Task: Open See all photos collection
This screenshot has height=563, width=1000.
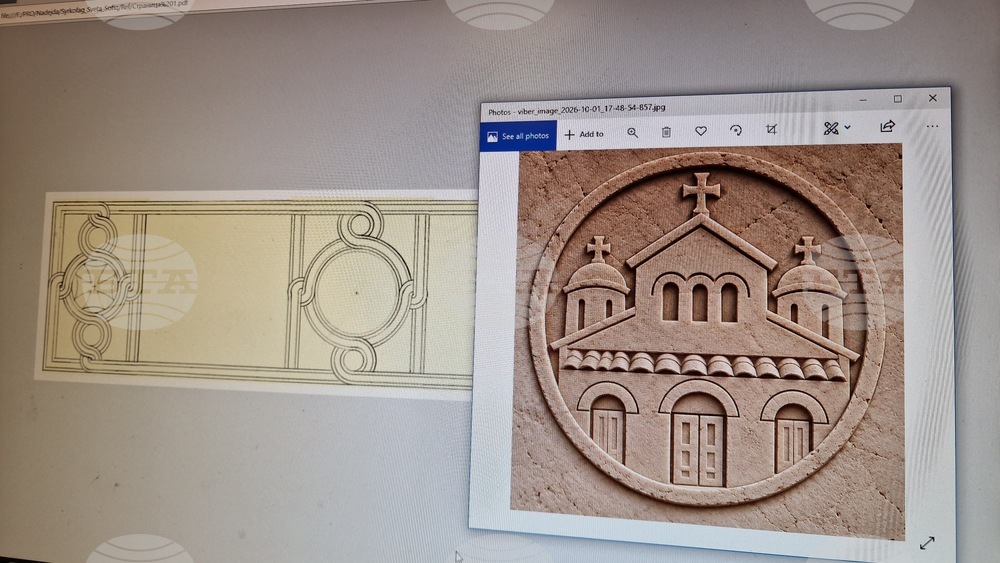Action: 518,136
